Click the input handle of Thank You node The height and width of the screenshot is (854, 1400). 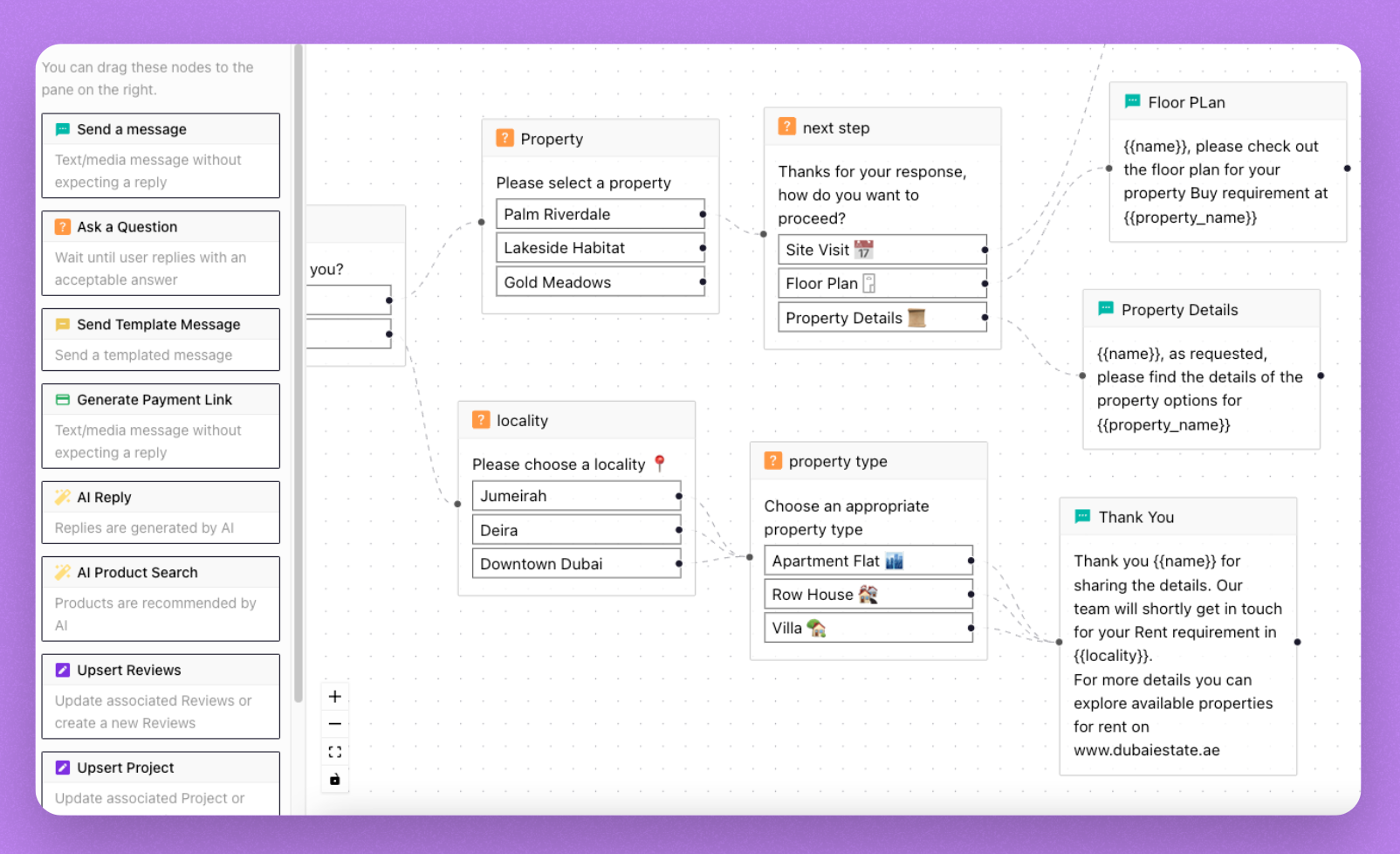(1060, 642)
